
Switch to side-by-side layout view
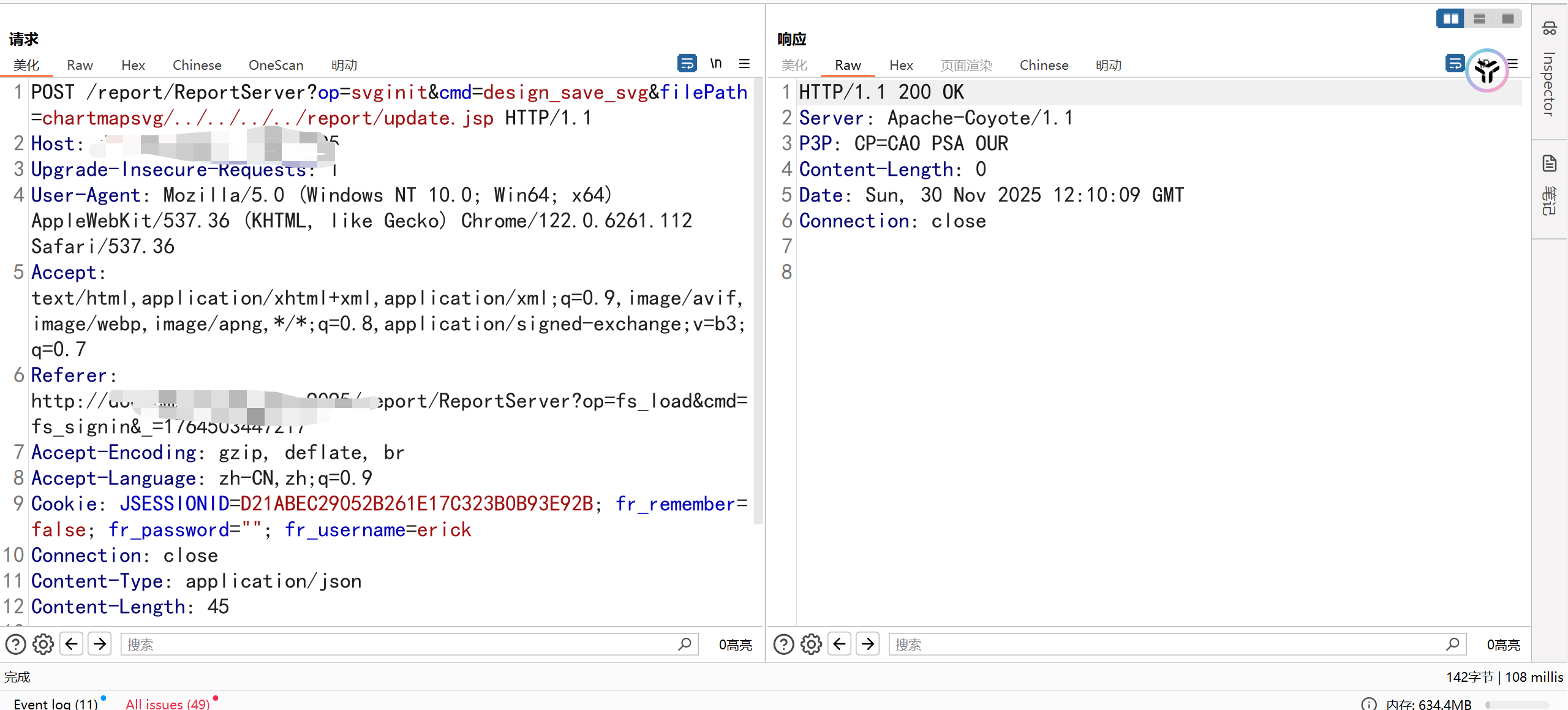click(1450, 18)
